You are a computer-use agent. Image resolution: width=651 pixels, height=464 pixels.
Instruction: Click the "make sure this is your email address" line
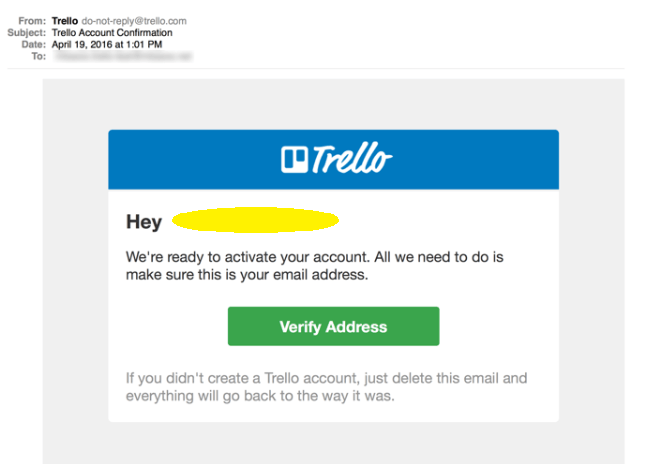pos(247,275)
